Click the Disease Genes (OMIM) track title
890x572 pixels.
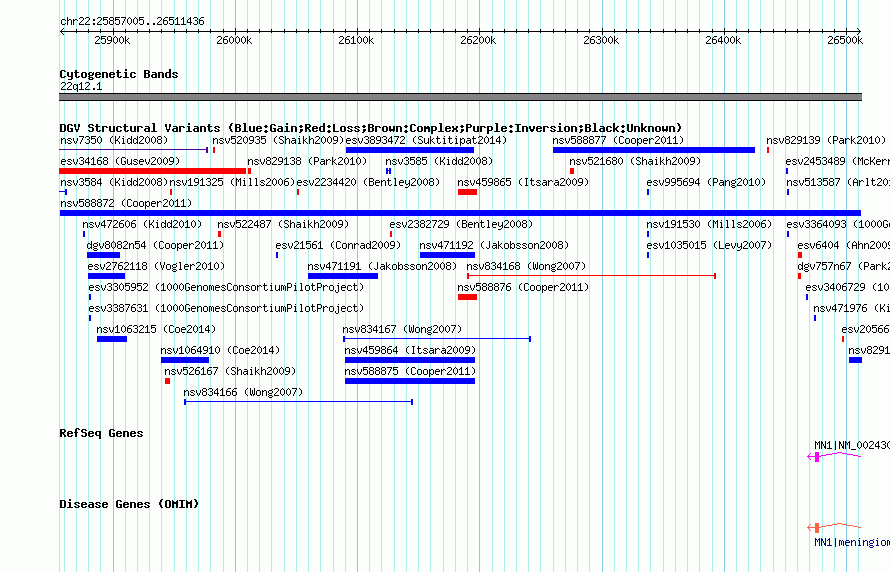(129, 504)
